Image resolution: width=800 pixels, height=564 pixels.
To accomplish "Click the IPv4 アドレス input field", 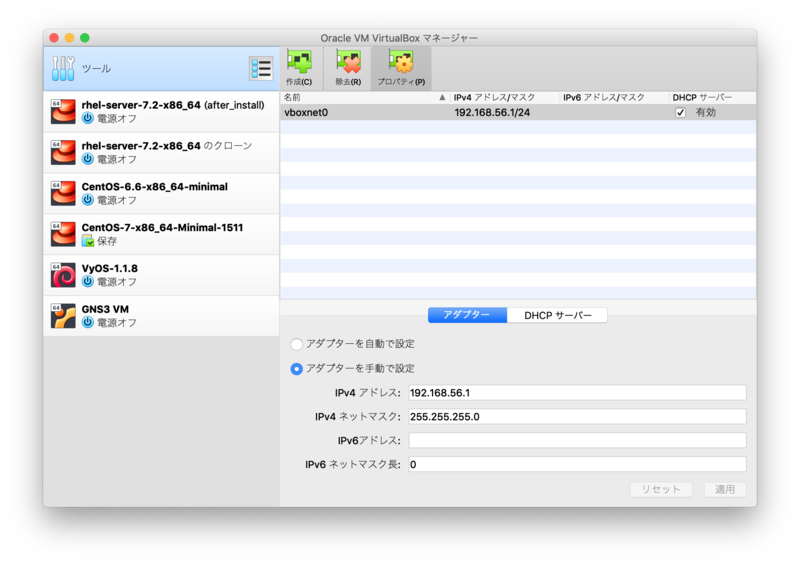I will coord(577,393).
